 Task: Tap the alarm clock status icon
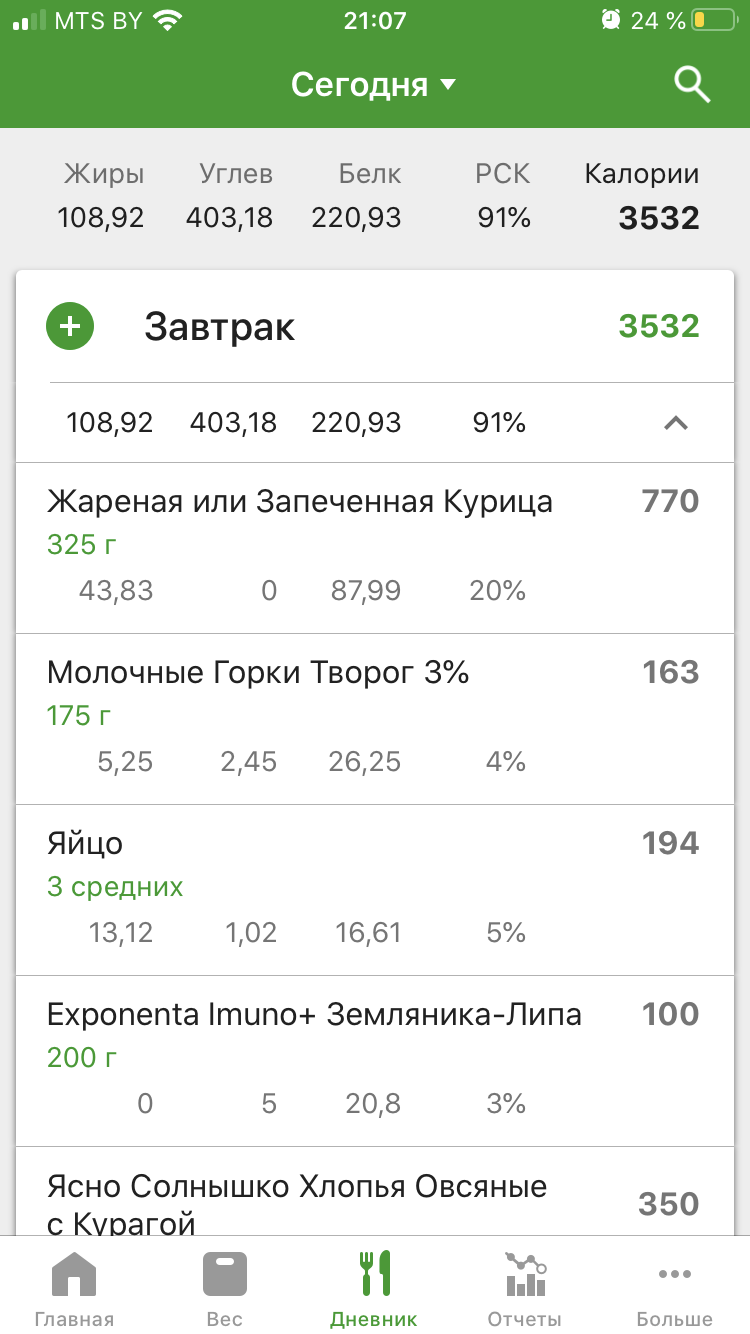point(610,20)
